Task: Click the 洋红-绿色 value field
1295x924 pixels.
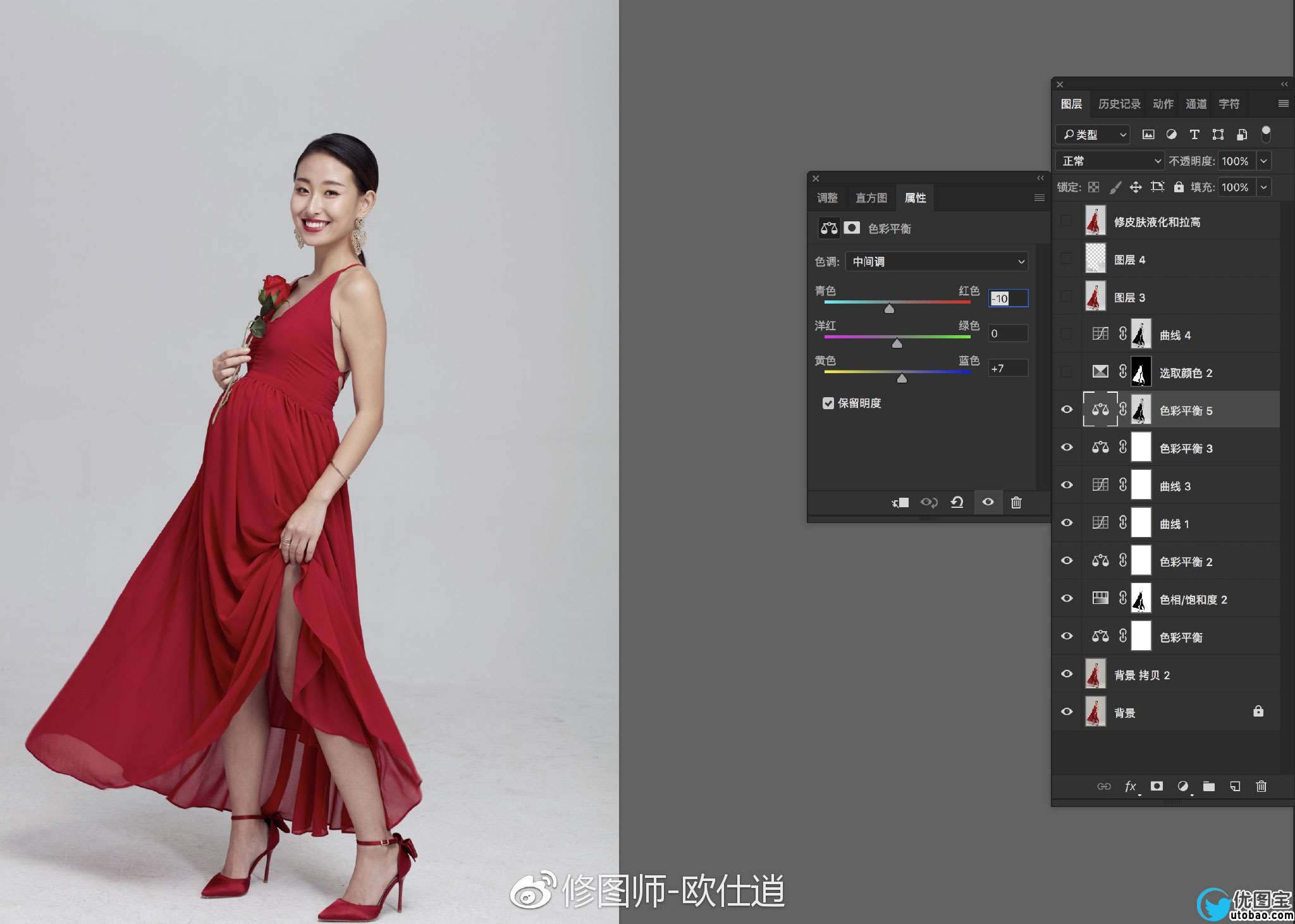Action: (x=1007, y=333)
